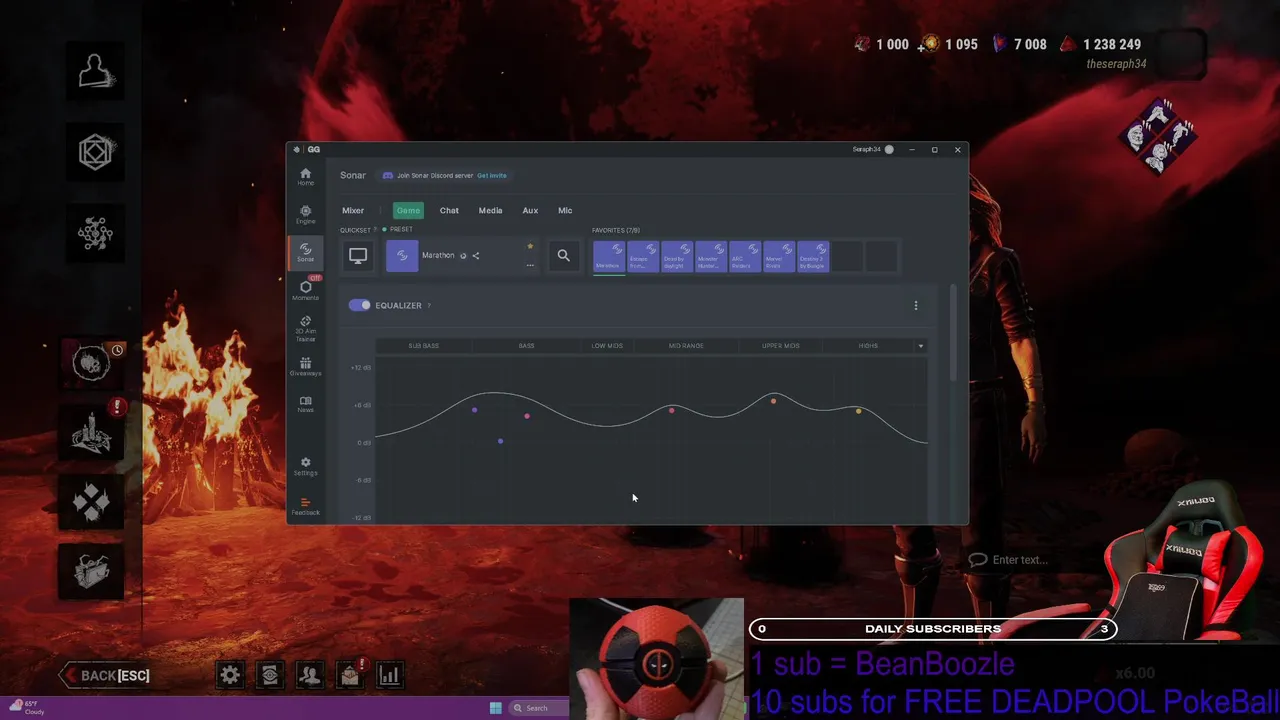The width and height of the screenshot is (1280, 720).
Task: Select the low purple EQ point near 0 dB
Action: 500,441
